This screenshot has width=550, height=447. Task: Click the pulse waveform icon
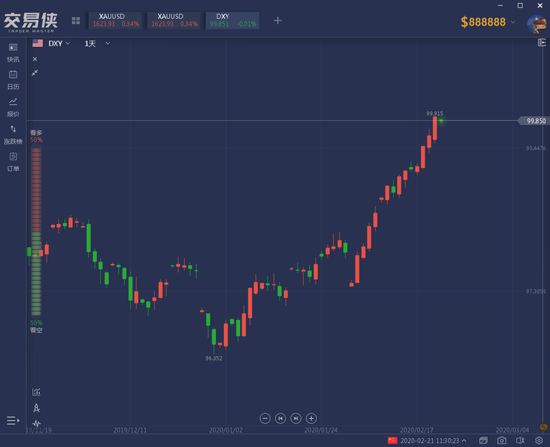pos(36,423)
